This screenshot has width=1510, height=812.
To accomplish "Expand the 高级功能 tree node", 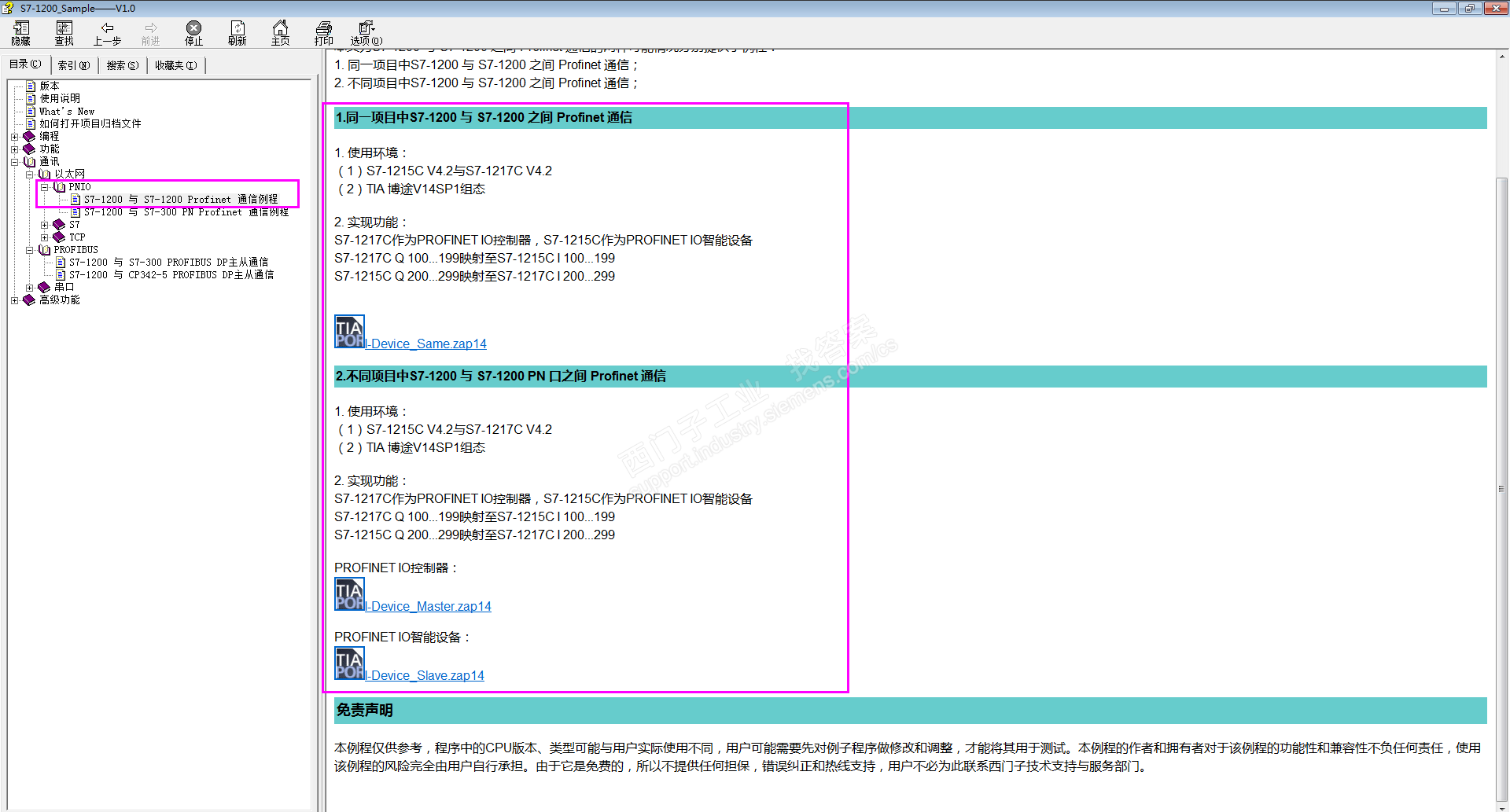I will coord(15,300).
